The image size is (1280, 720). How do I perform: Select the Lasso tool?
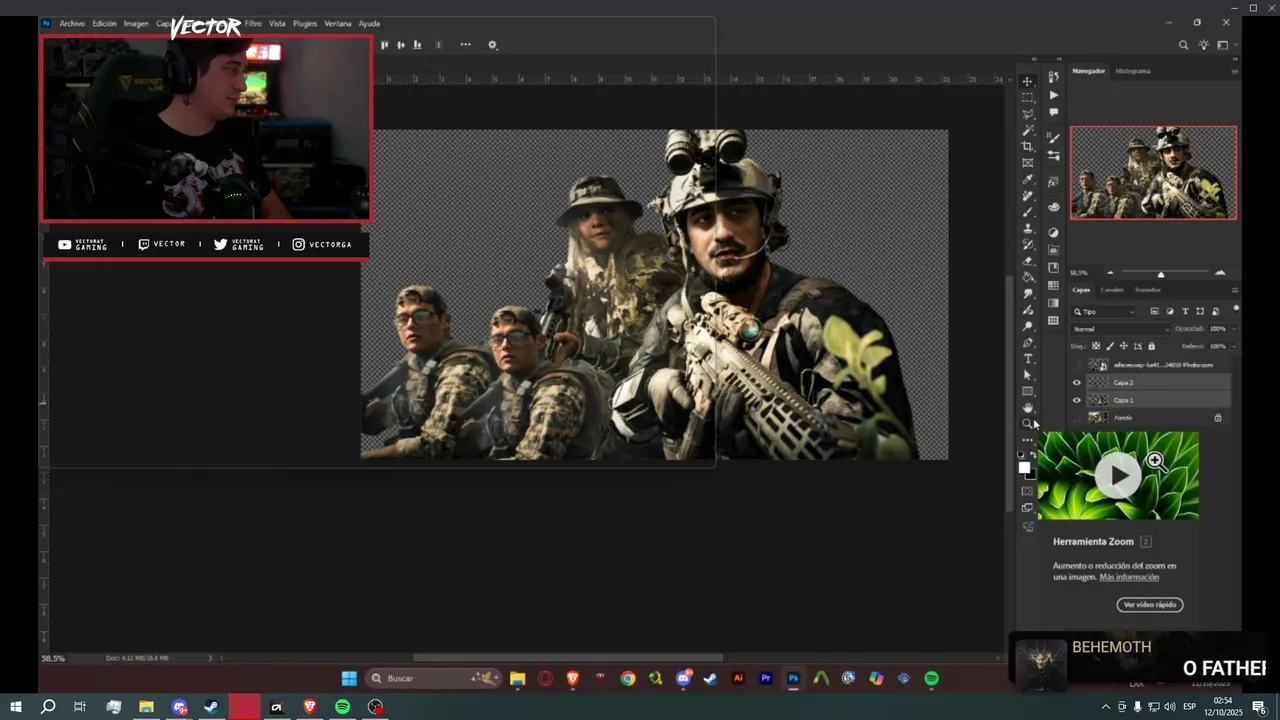click(x=1028, y=114)
